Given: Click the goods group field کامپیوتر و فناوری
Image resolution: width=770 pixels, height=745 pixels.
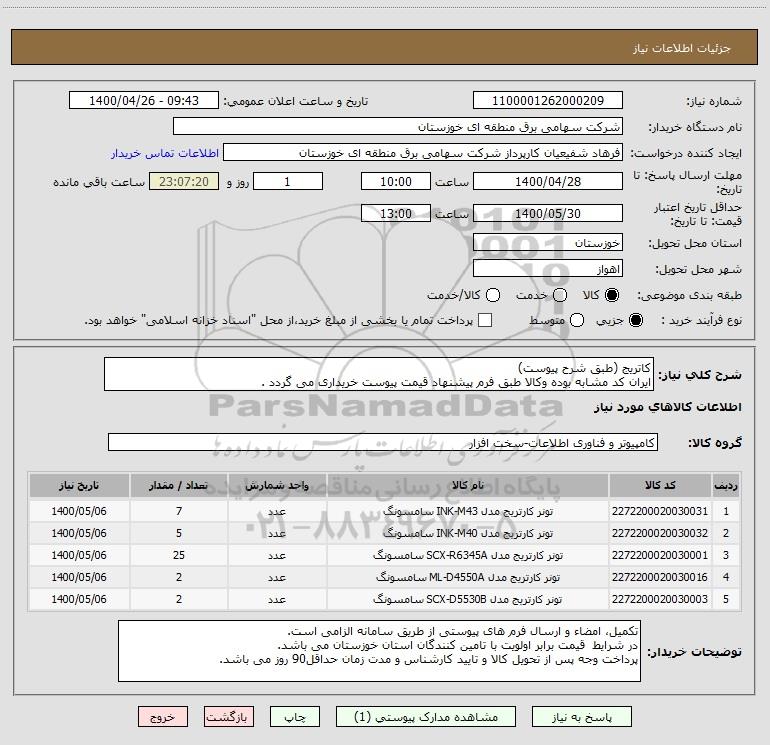Looking at the screenshot, I should 383,442.
